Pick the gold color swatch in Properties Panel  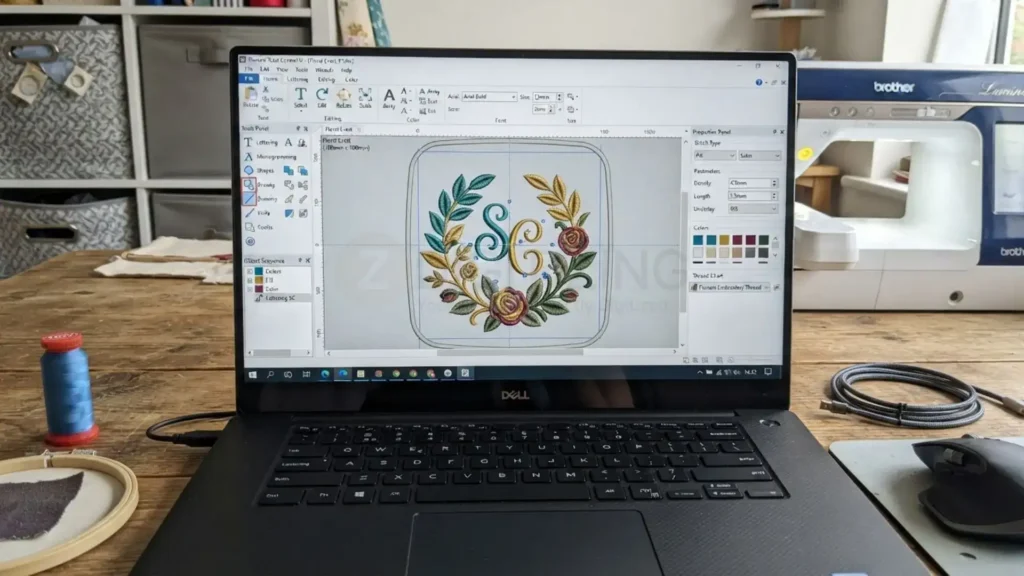pyautogui.click(x=724, y=240)
